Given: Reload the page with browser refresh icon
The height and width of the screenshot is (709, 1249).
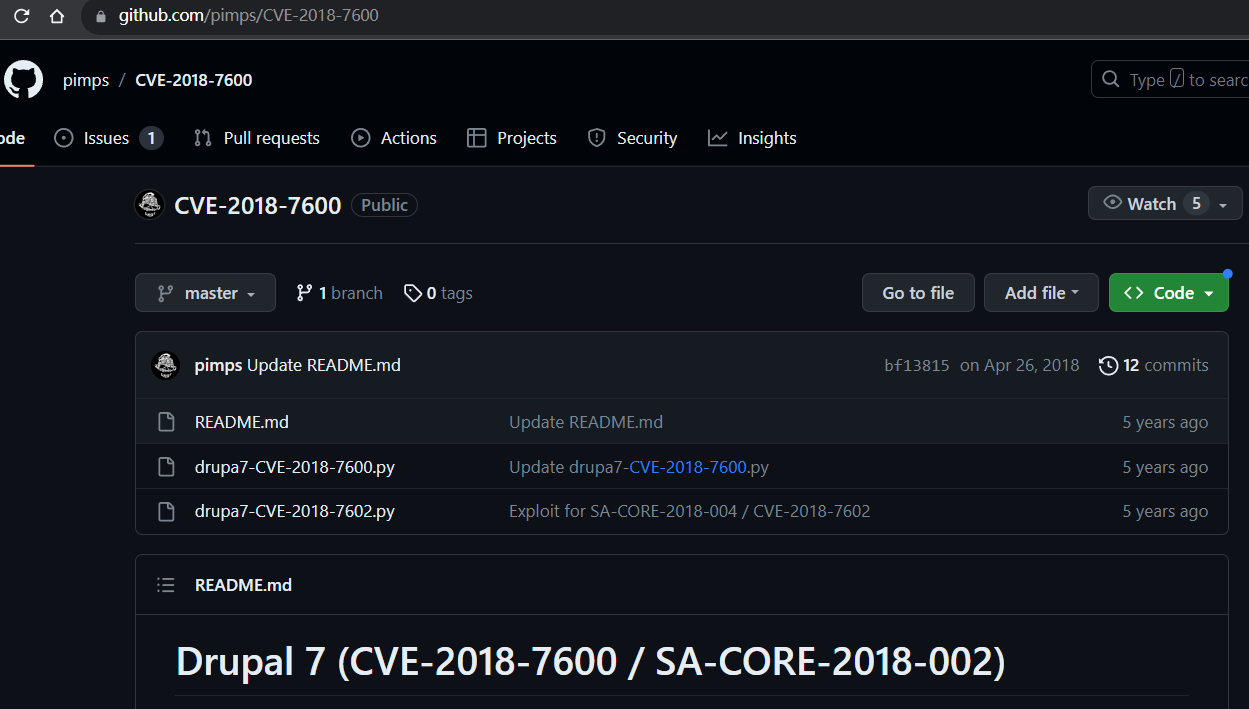Looking at the screenshot, I should point(22,16).
